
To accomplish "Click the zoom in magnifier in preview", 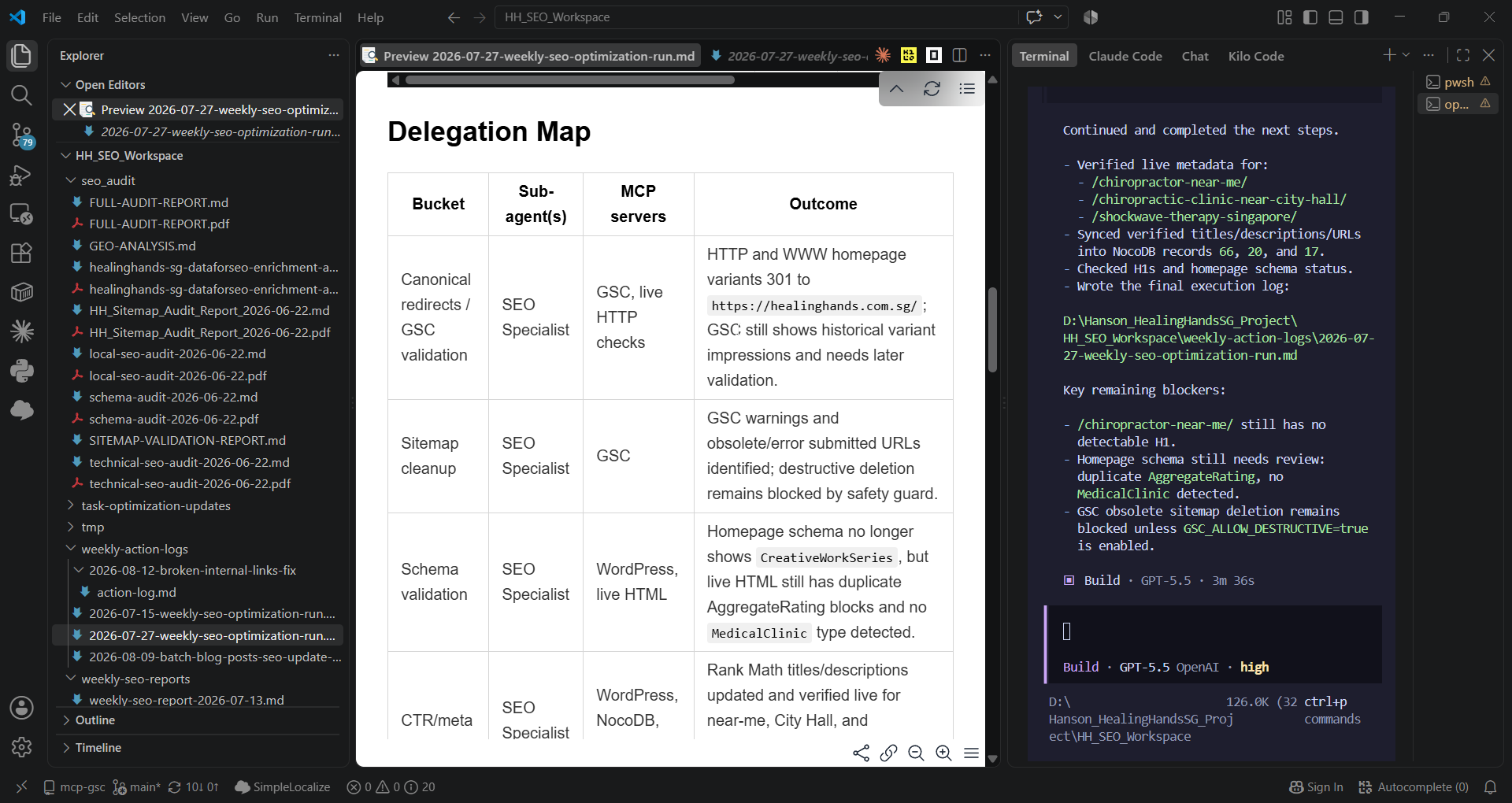I will 943,753.
